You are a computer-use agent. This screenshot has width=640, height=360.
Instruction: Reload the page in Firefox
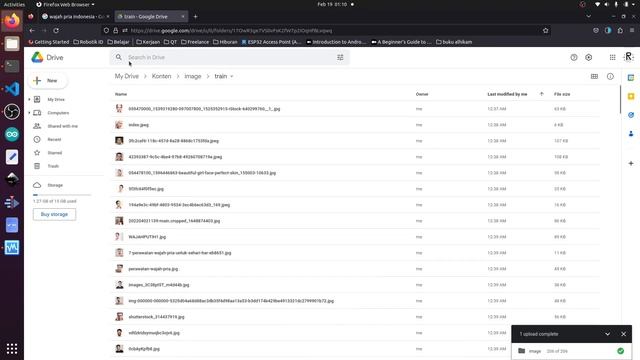[56, 31]
